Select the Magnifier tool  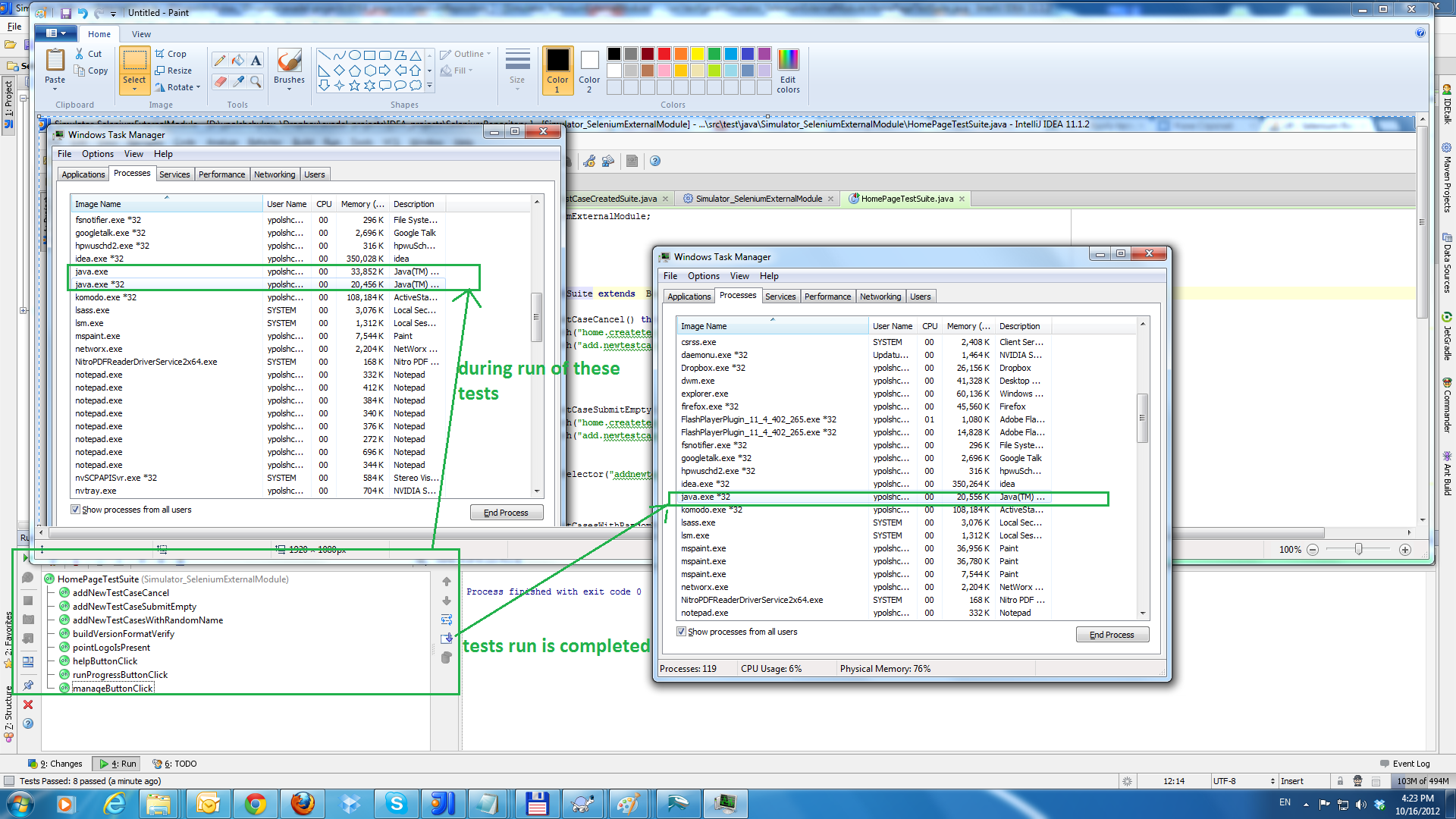(x=256, y=81)
